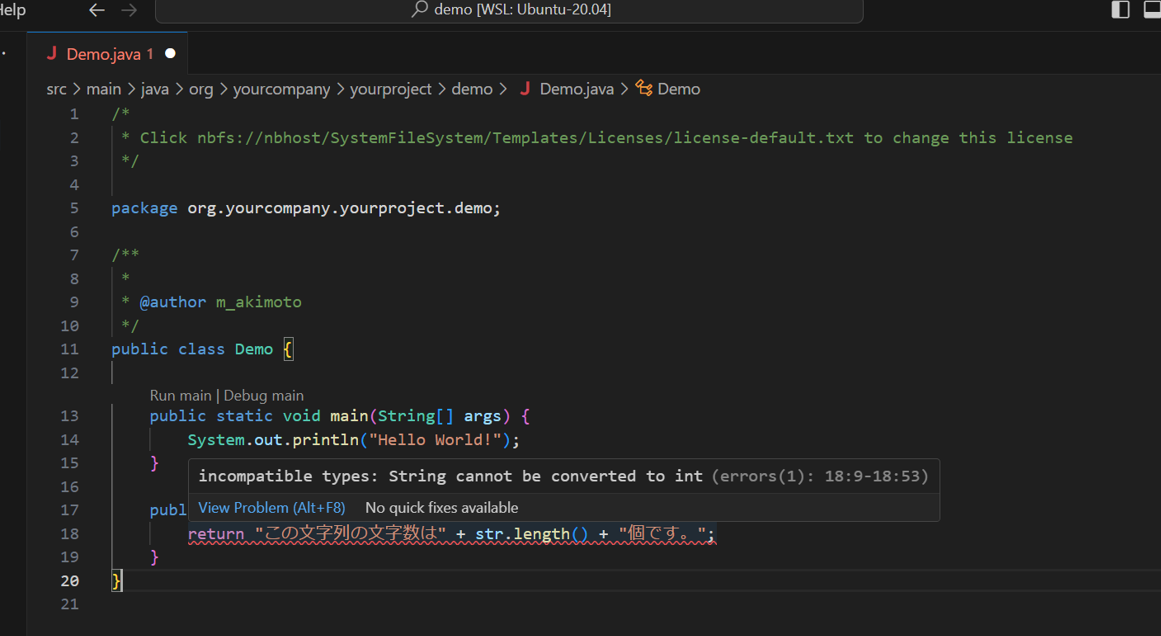Click the package keyword on line 5
Screen dimensions: 1161x636
[144, 208]
